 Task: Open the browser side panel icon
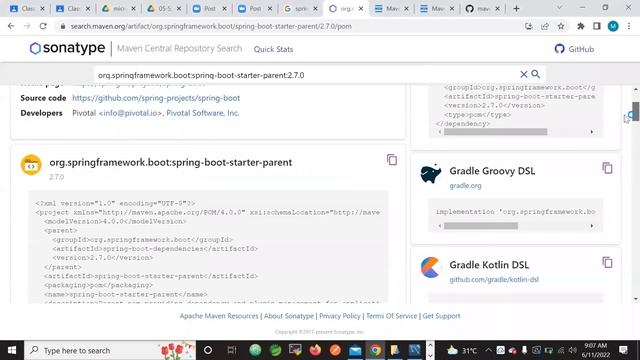point(597,26)
